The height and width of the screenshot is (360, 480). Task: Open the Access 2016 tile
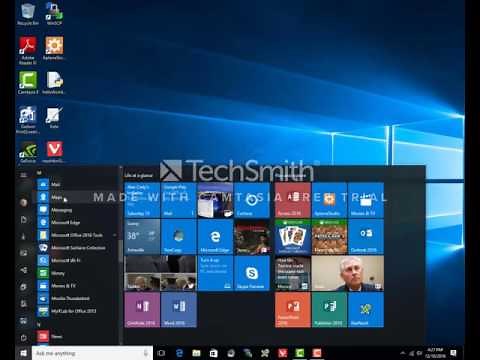tap(293, 200)
